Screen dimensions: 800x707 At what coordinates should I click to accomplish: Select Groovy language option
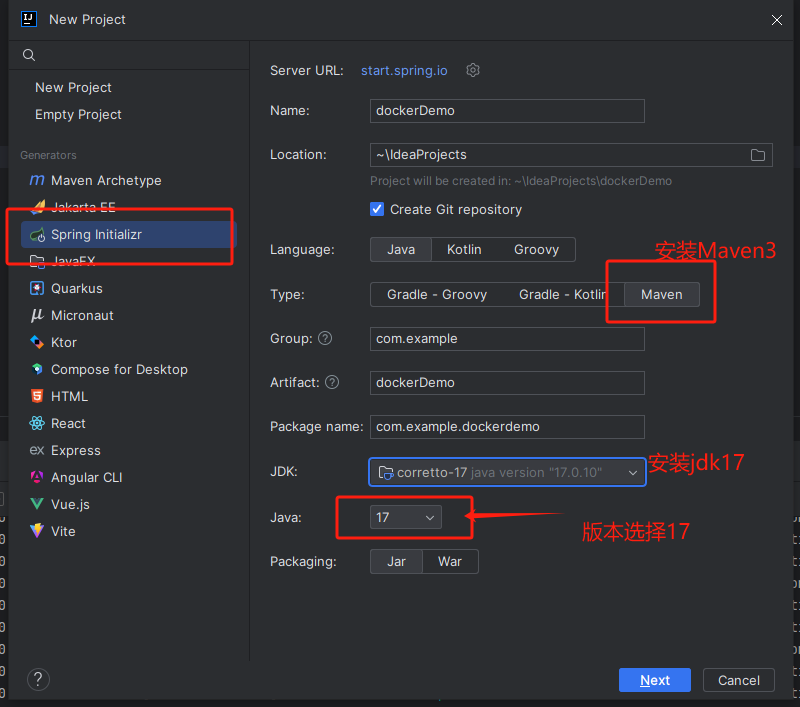(536, 249)
